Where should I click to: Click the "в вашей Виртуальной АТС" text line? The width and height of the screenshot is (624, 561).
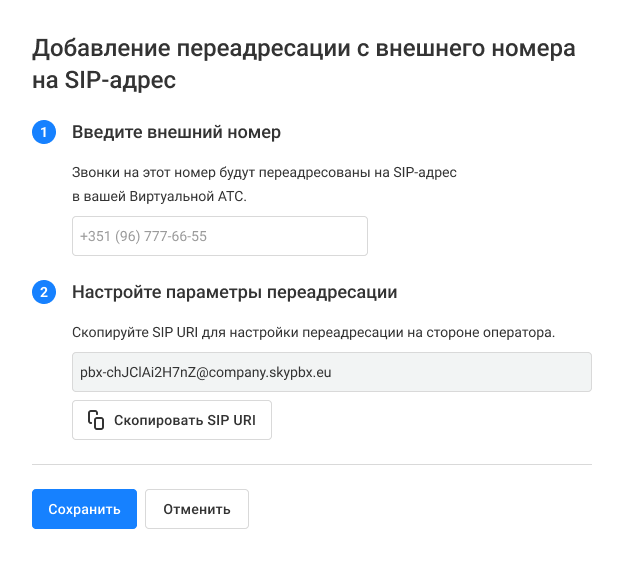(159, 196)
